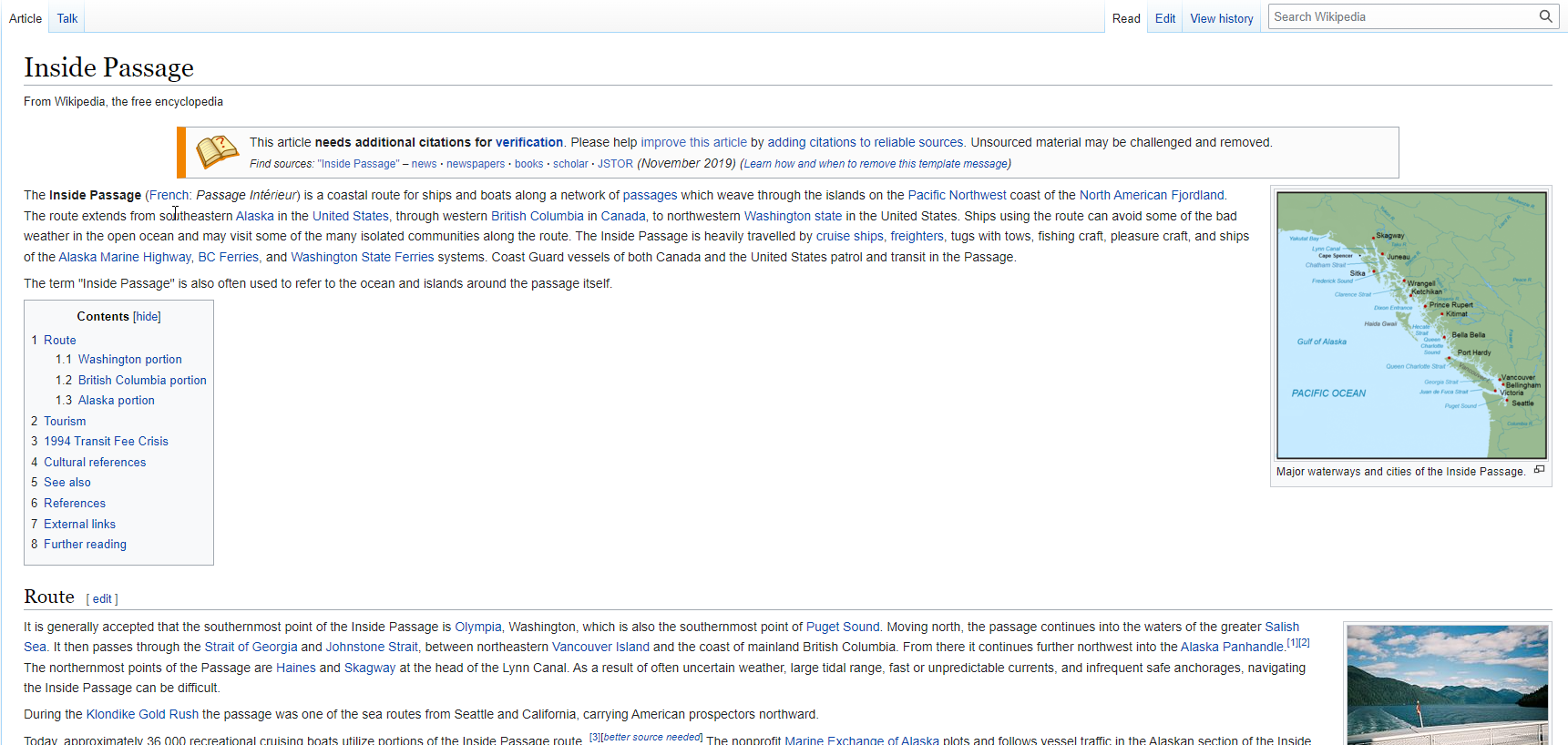Image resolution: width=1568 pixels, height=745 pixels.
Task: Find sources via newspapers link
Action: 476,164
